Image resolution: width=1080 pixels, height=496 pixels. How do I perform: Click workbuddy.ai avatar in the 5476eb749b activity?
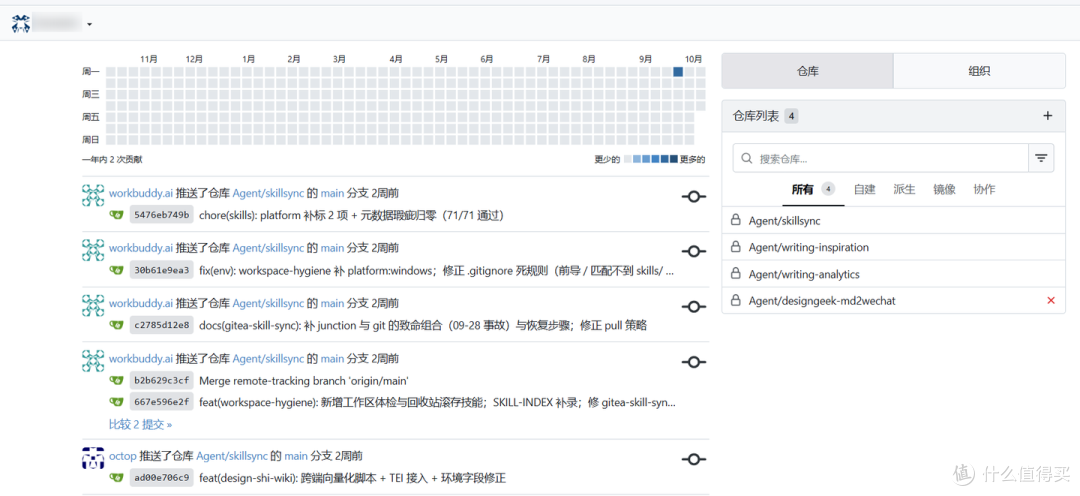point(93,195)
